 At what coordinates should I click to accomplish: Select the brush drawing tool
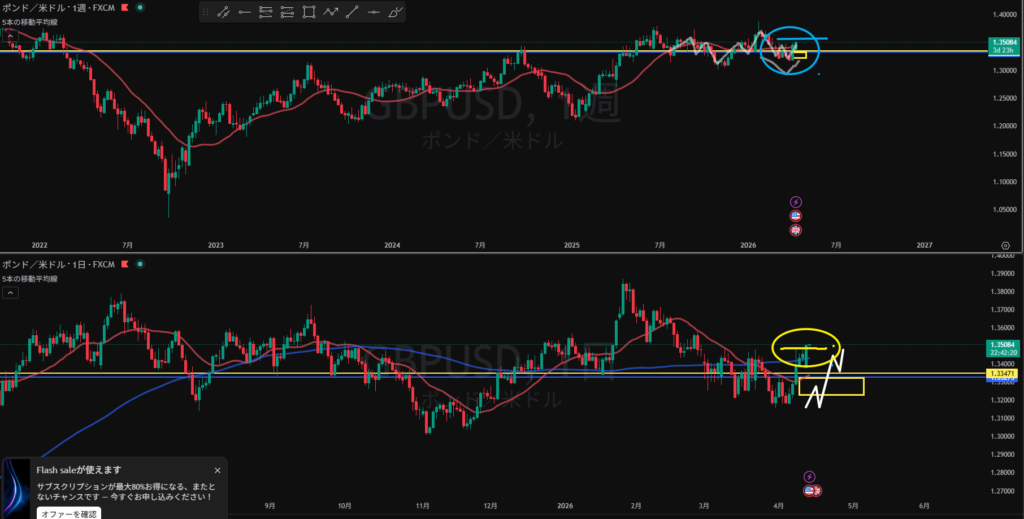pyautogui.click(x=396, y=13)
